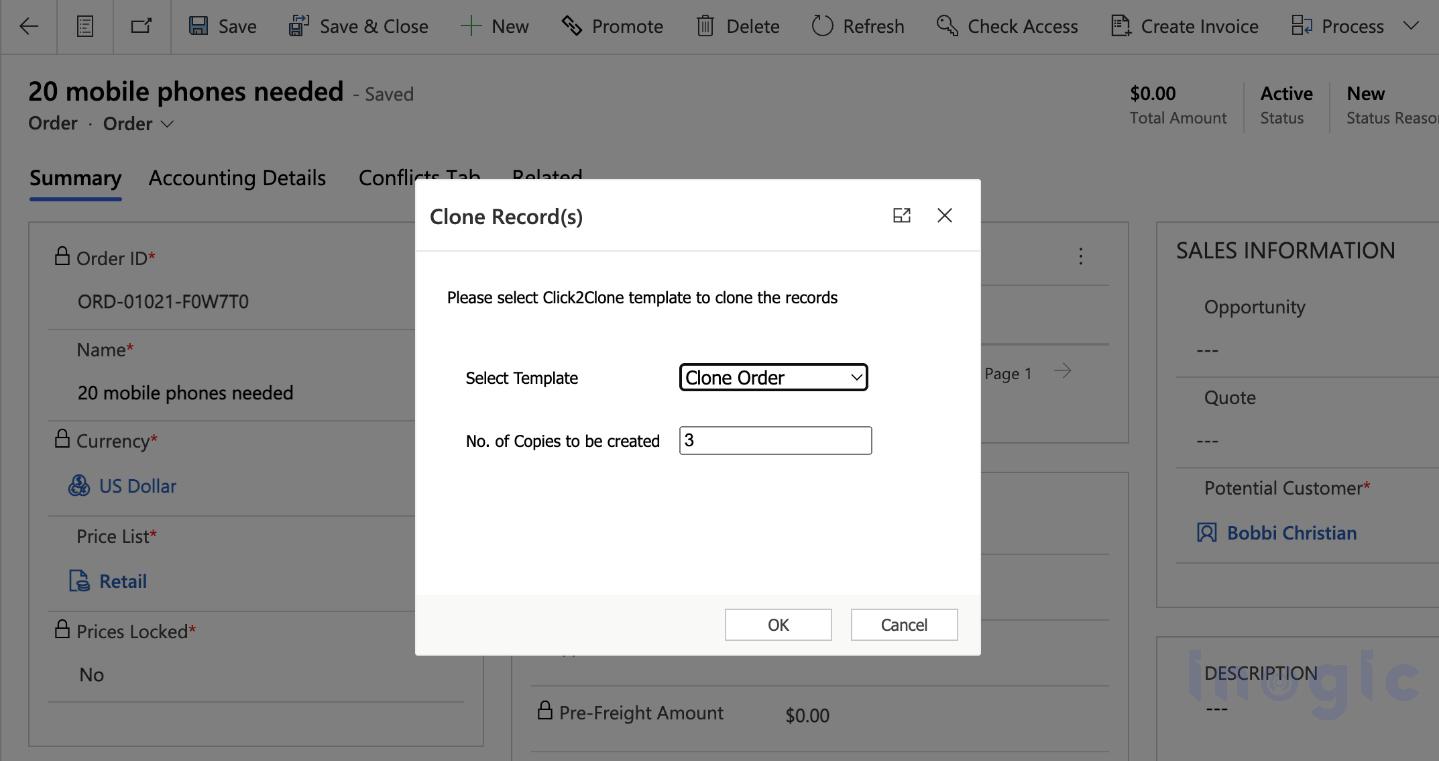Click the number of copies field
This screenshot has width=1439, height=761.
click(775, 441)
